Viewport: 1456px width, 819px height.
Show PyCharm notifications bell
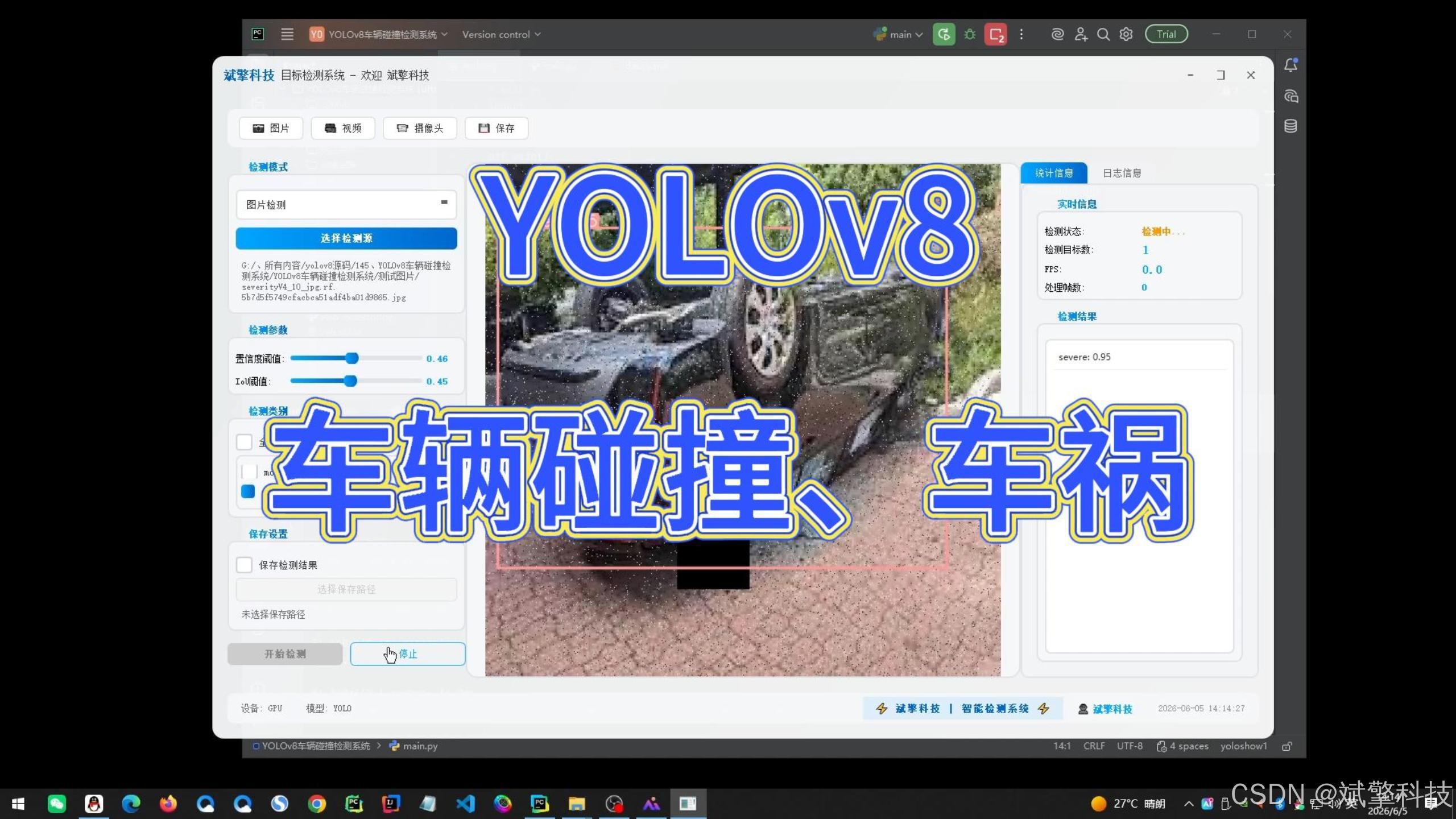tap(1290, 65)
